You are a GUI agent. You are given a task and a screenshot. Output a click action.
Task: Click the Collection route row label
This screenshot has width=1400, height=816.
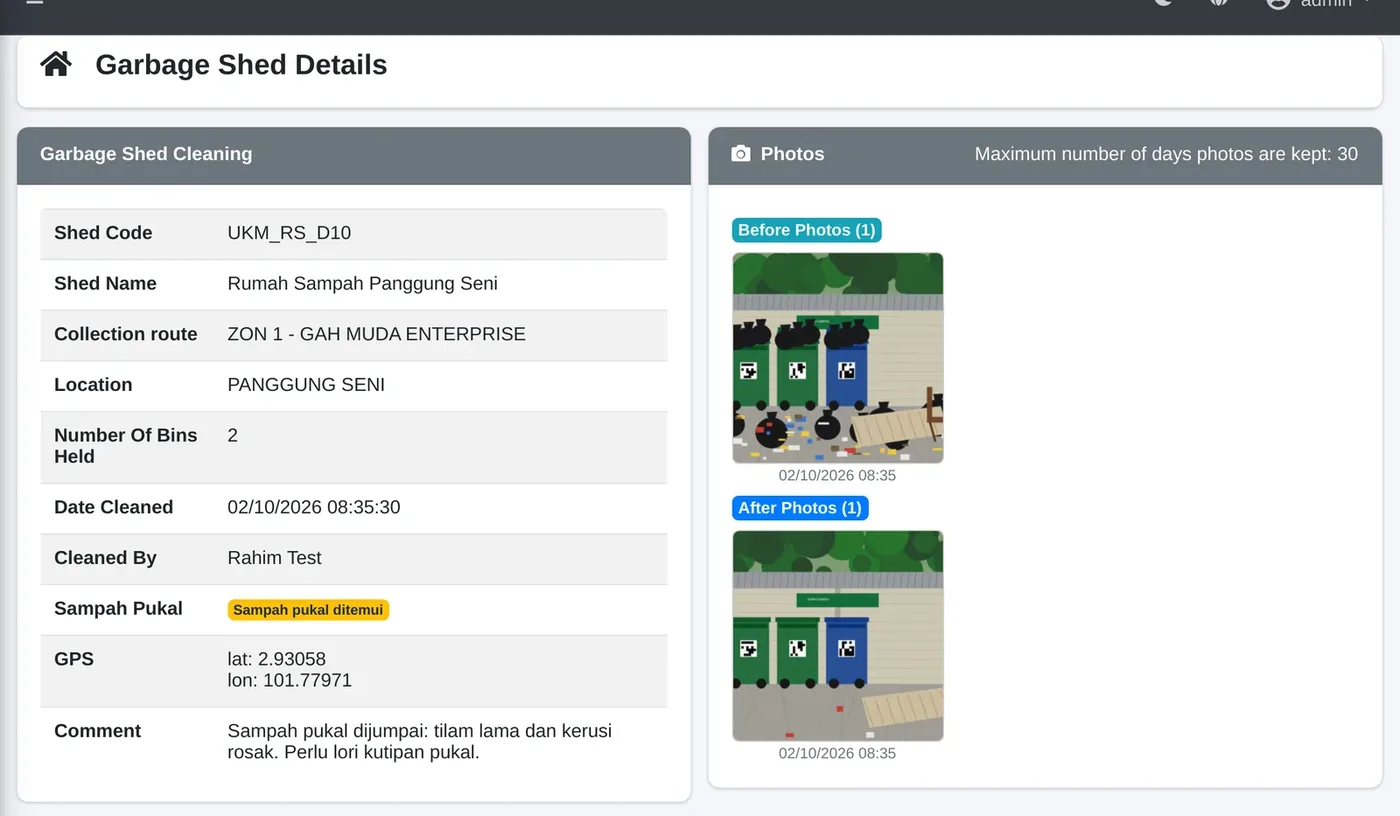[x=126, y=335]
